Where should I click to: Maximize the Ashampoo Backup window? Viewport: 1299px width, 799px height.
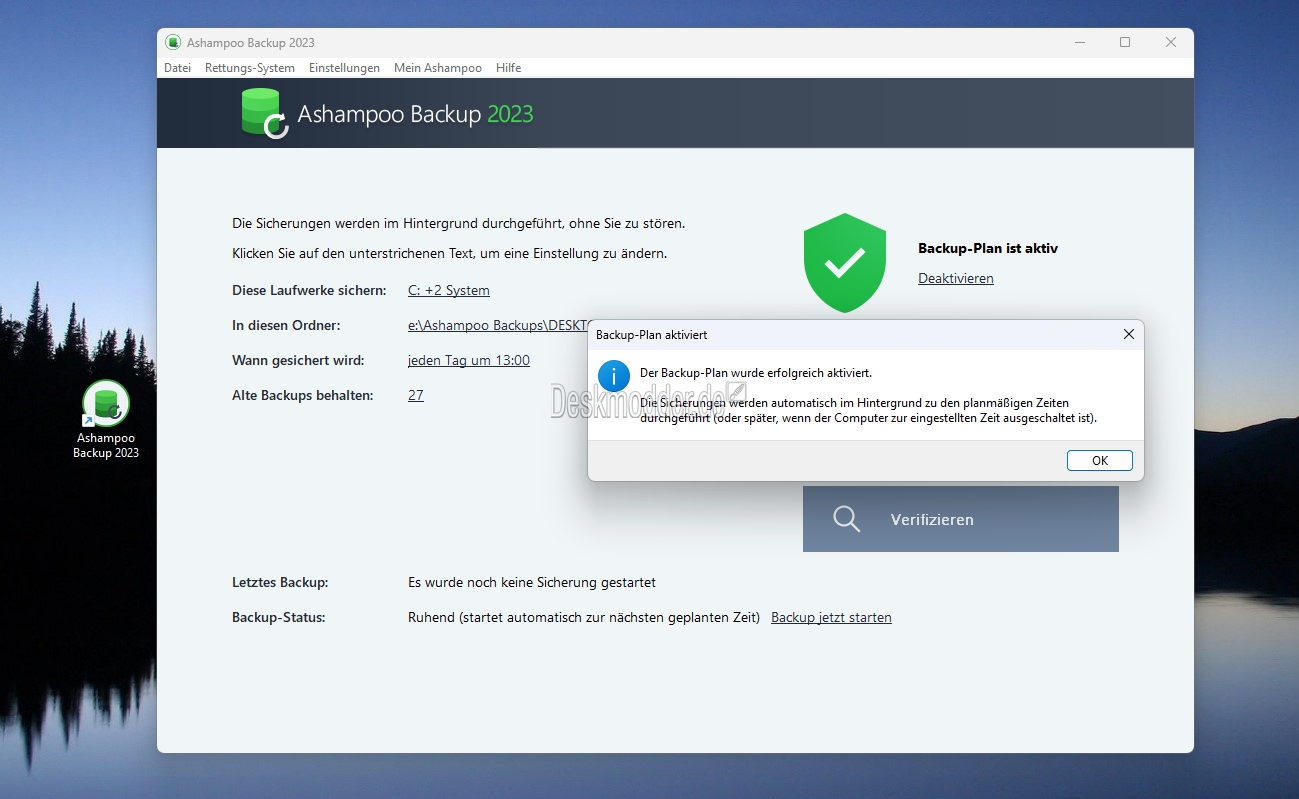point(1125,42)
